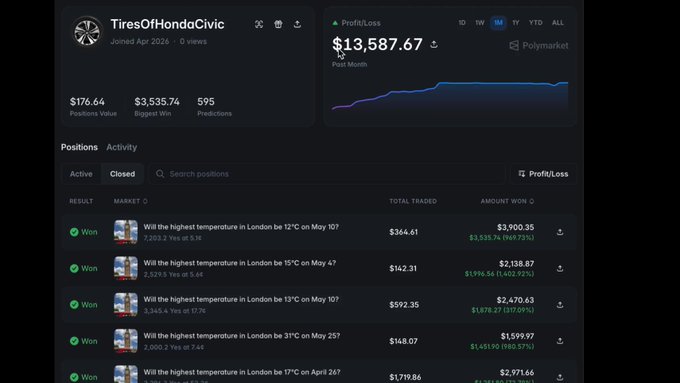Click the $148.07 total traded cell

tap(403, 341)
